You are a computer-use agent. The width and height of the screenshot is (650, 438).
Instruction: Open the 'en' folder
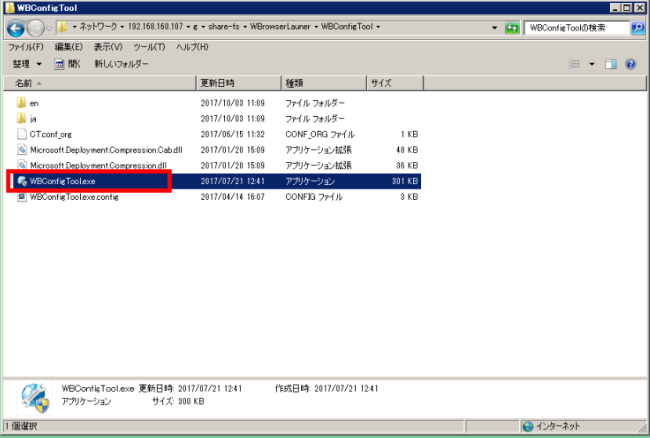(34, 103)
